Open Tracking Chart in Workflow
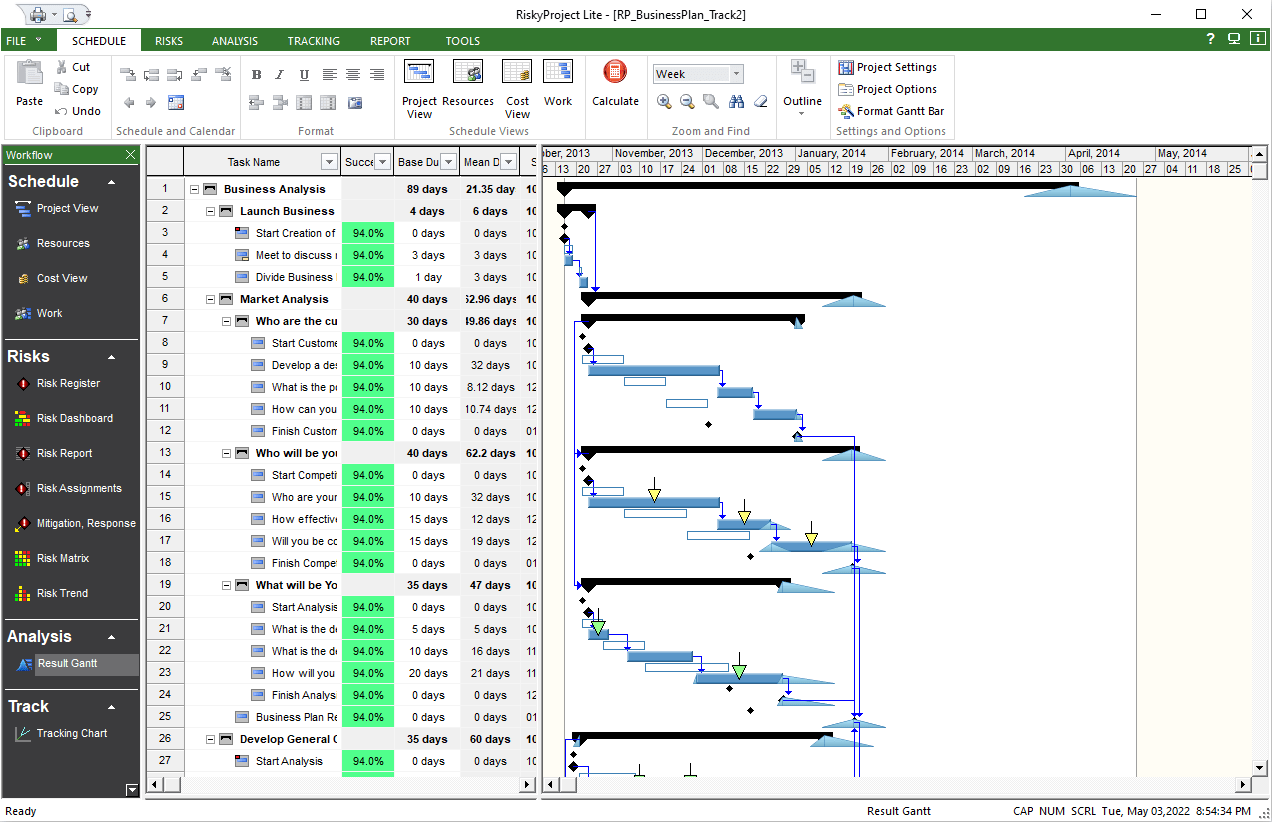 tap(62, 733)
